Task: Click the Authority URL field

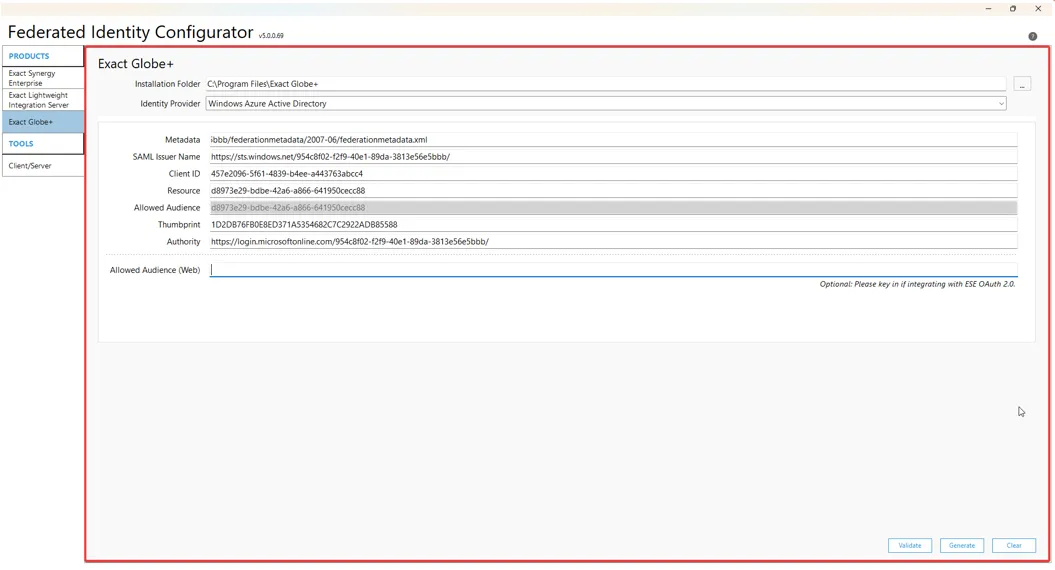Action: [x=612, y=242]
